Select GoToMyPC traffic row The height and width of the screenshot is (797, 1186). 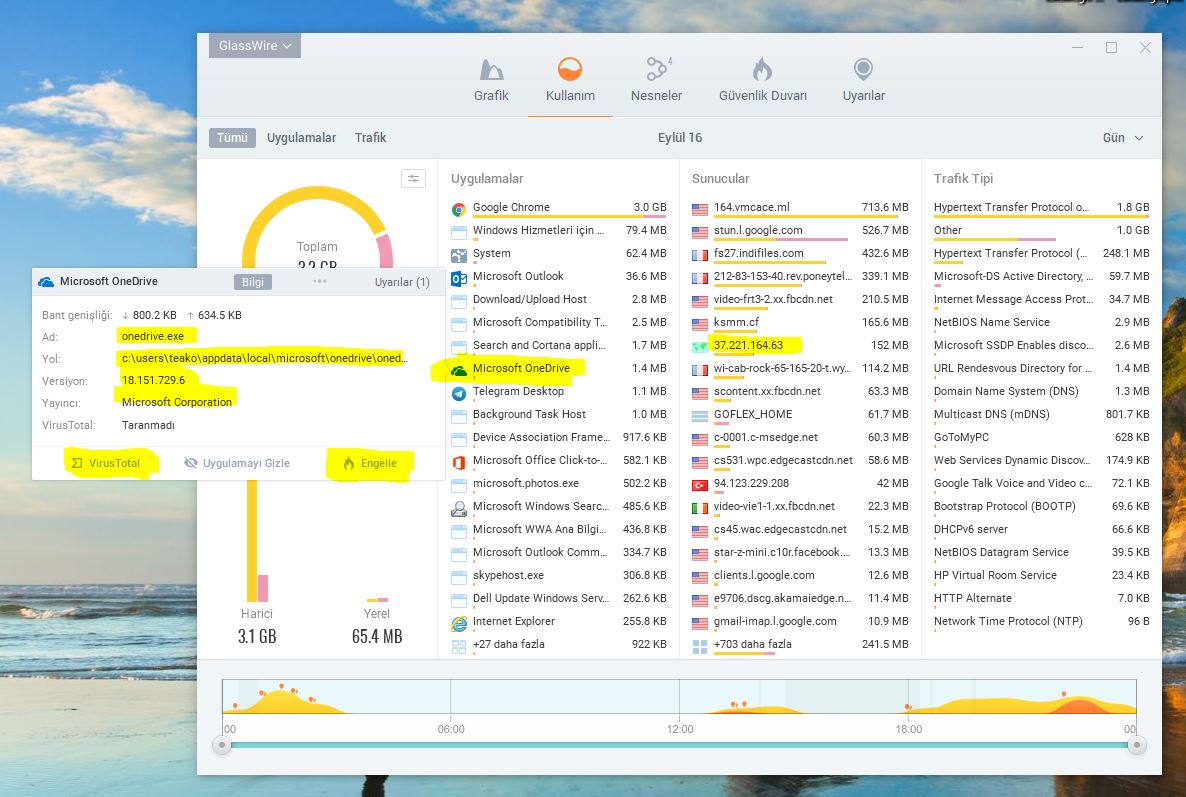(x=1042, y=437)
